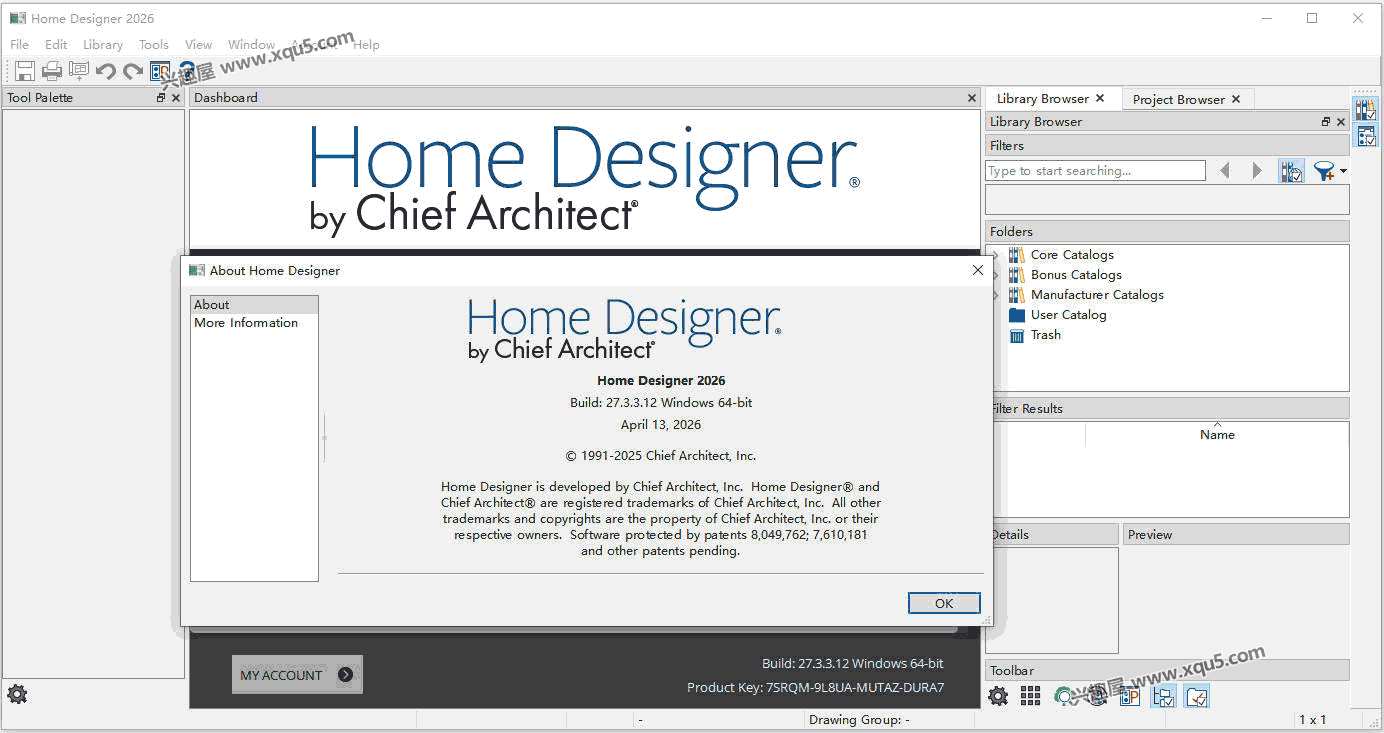Screen dimensions: 1384x733
Task: Close the Dashboard panel
Action: tap(972, 98)
